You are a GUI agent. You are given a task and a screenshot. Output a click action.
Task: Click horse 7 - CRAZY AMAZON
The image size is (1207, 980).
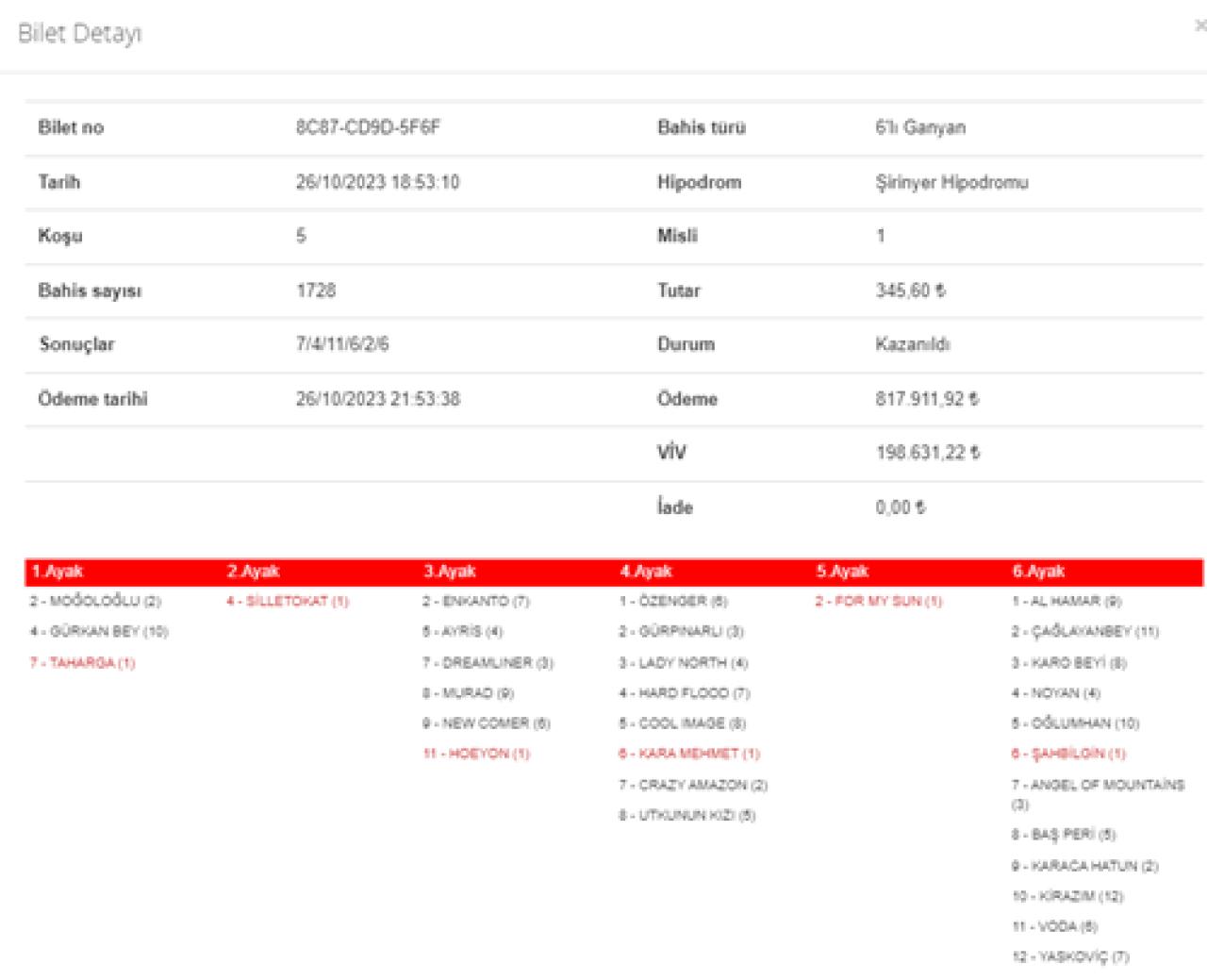693,785
